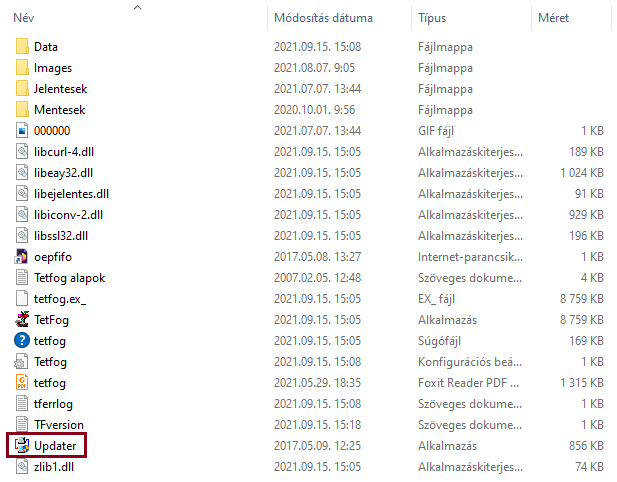Select the zlib1.dll file name

click(54, 467)
